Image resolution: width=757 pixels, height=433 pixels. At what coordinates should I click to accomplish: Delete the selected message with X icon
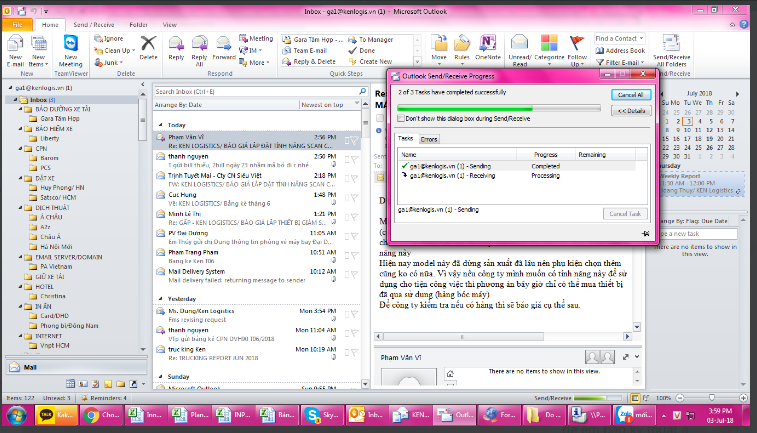coord(148,43)
